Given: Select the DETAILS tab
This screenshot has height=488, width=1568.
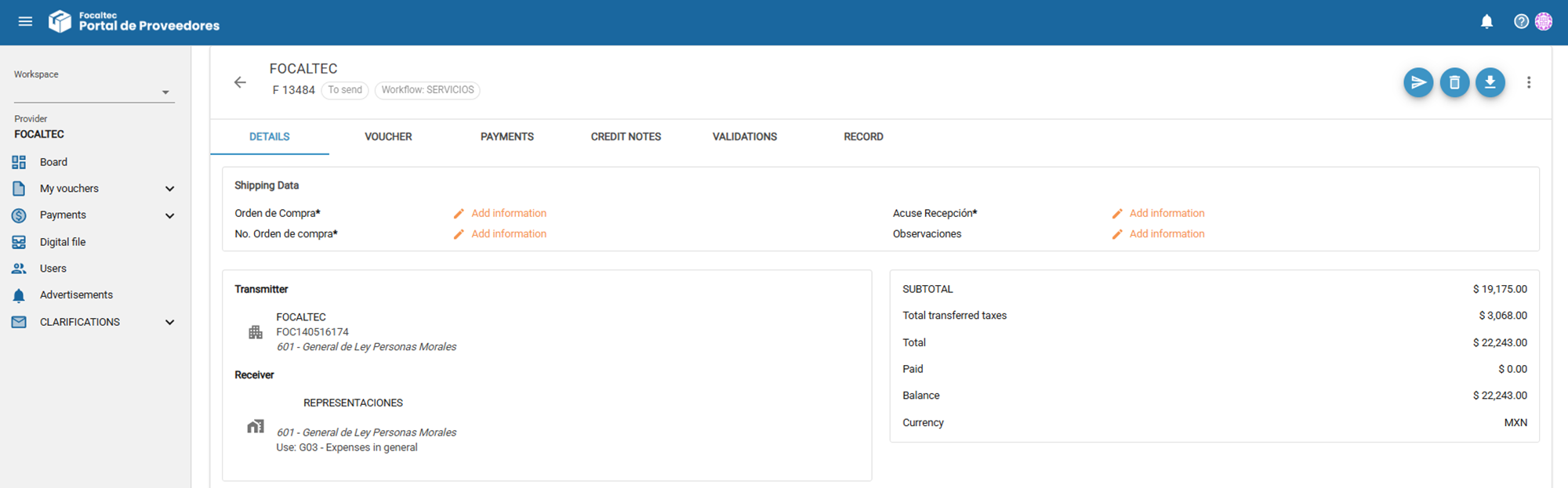Looking at the screenshot, I should [x=270, y=136].
